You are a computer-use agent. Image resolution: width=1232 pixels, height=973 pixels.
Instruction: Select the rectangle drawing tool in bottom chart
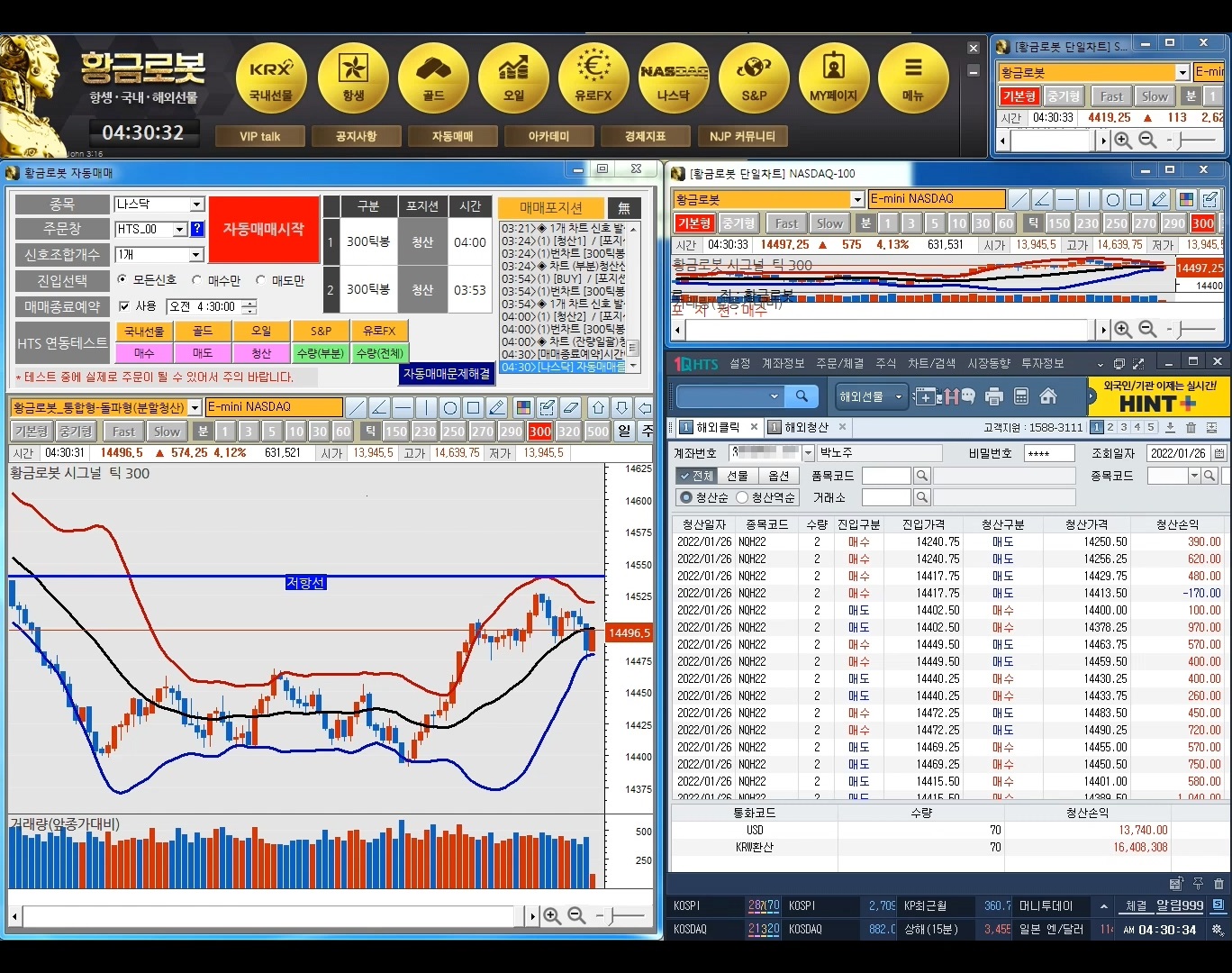click(x=474, y=407)
